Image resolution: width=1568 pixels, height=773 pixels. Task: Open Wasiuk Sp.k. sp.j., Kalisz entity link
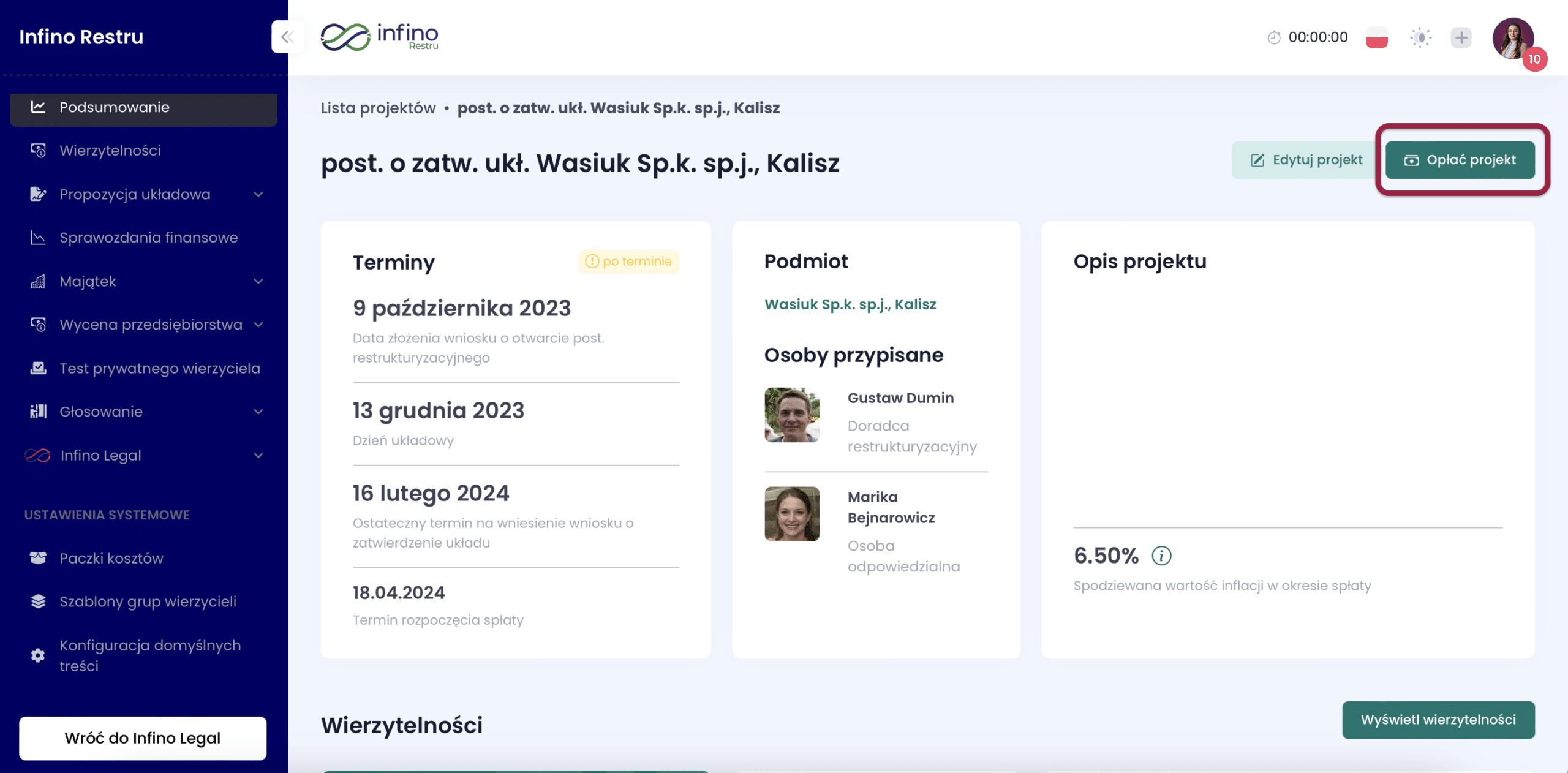coord(850,304)
